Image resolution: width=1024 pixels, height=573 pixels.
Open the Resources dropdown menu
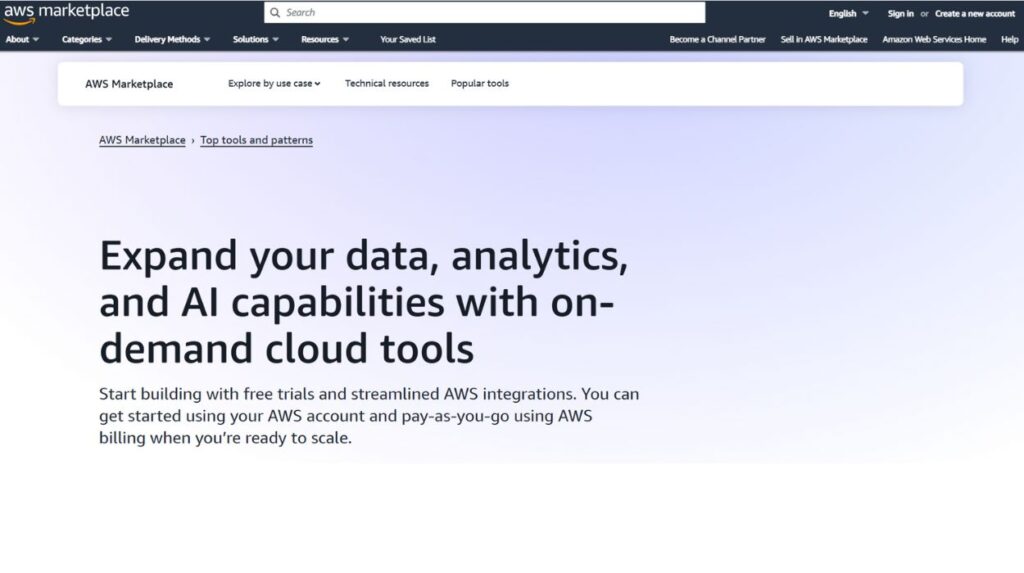point(325,39)
